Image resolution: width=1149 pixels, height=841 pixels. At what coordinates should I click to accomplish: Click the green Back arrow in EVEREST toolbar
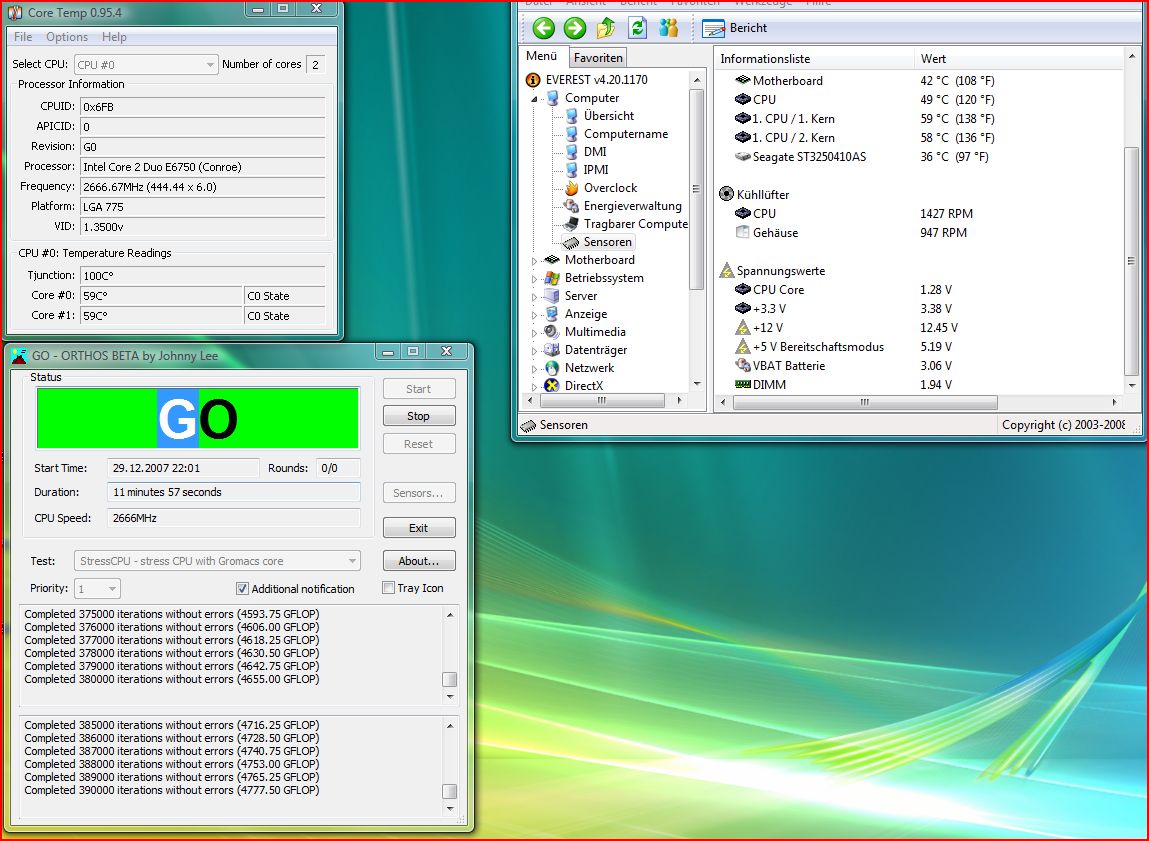544,29
